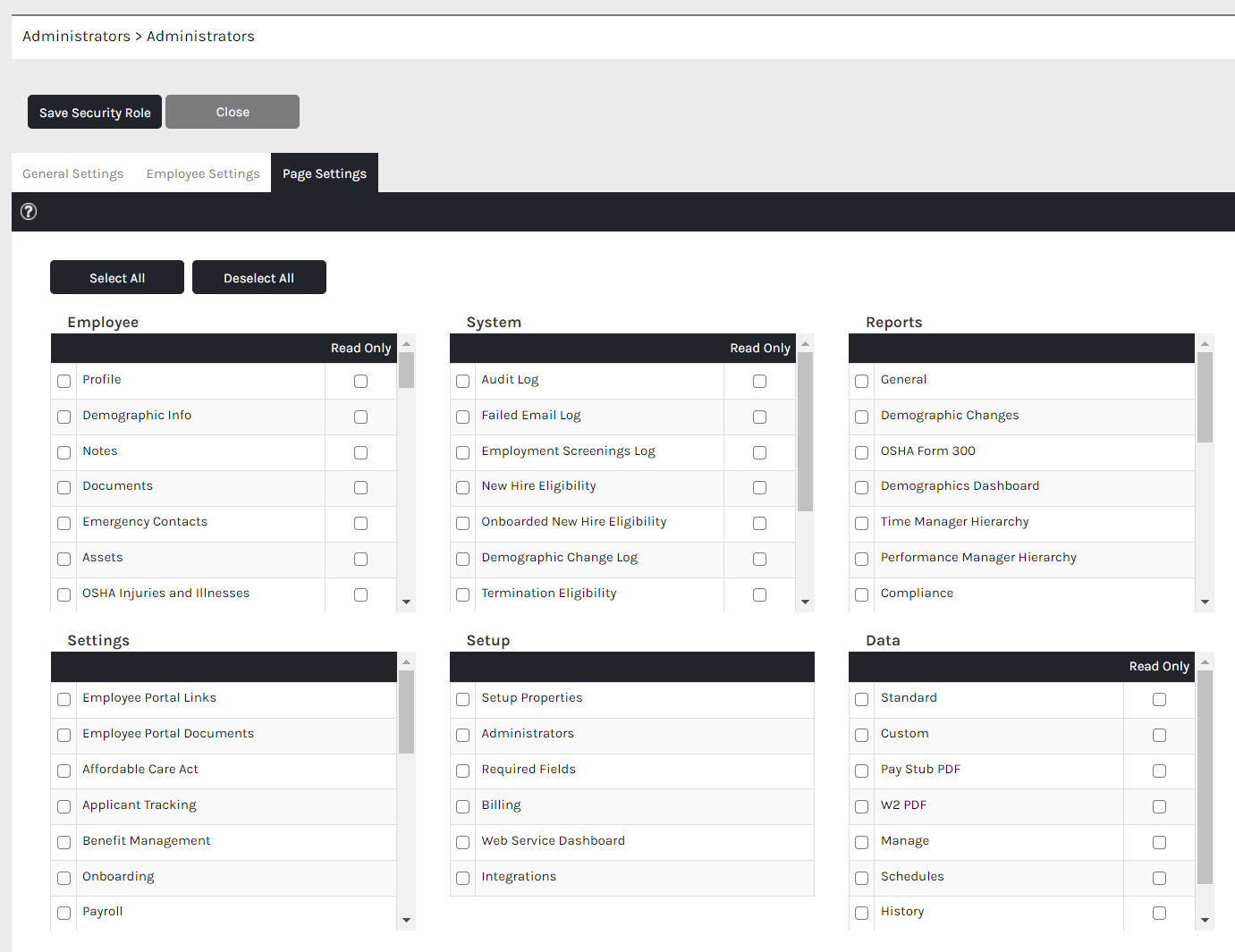The image size is (1235, 952).
Task: Enable Administrators setup checkbox
Action: tap(463, 735)
